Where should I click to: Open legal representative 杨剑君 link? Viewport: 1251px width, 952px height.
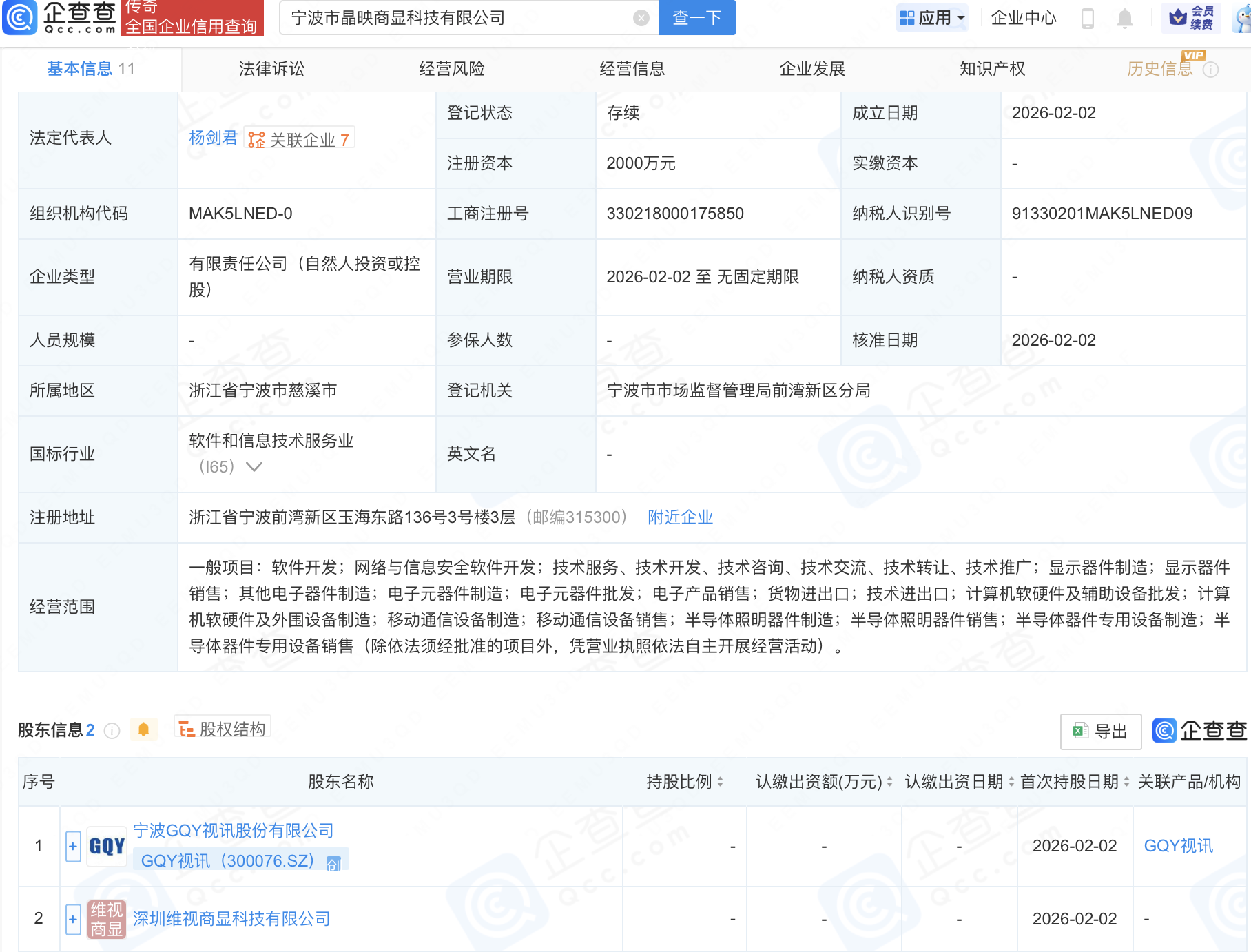coord(213,138)
